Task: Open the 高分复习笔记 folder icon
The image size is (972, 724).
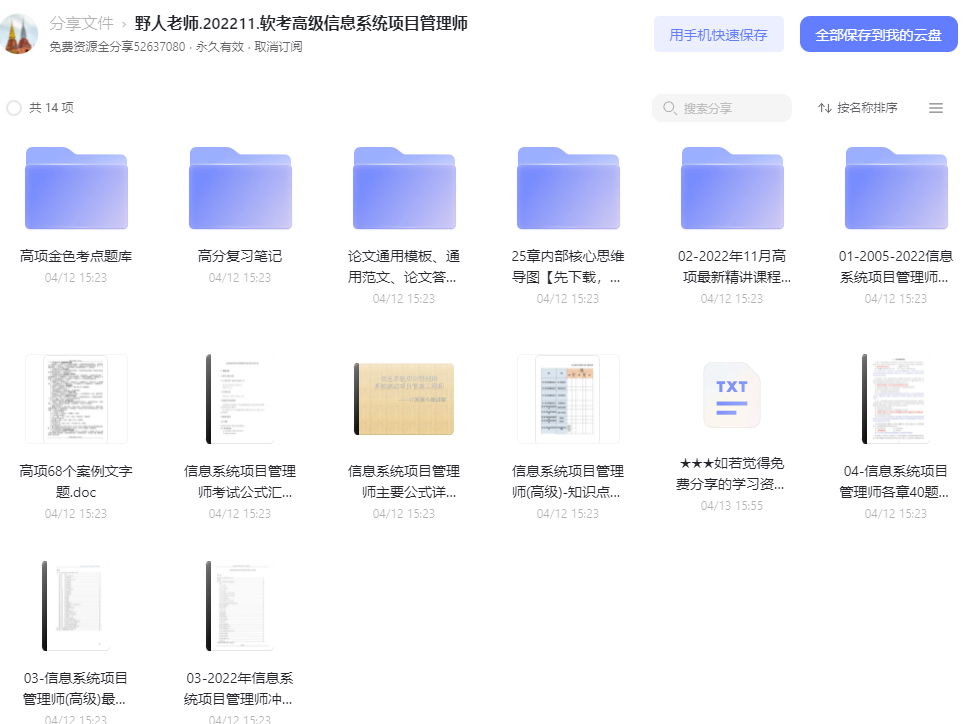Action: click(x=240, y=188)
